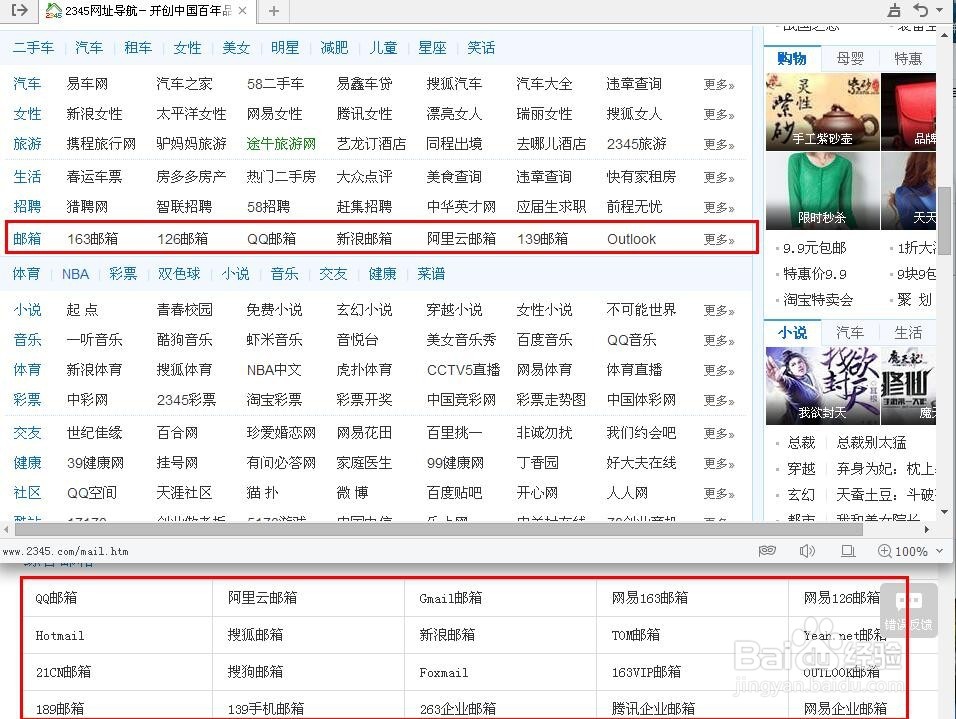956x719 pixels.
Task: Open the 世纪佳缘 link
Action: 95,433
